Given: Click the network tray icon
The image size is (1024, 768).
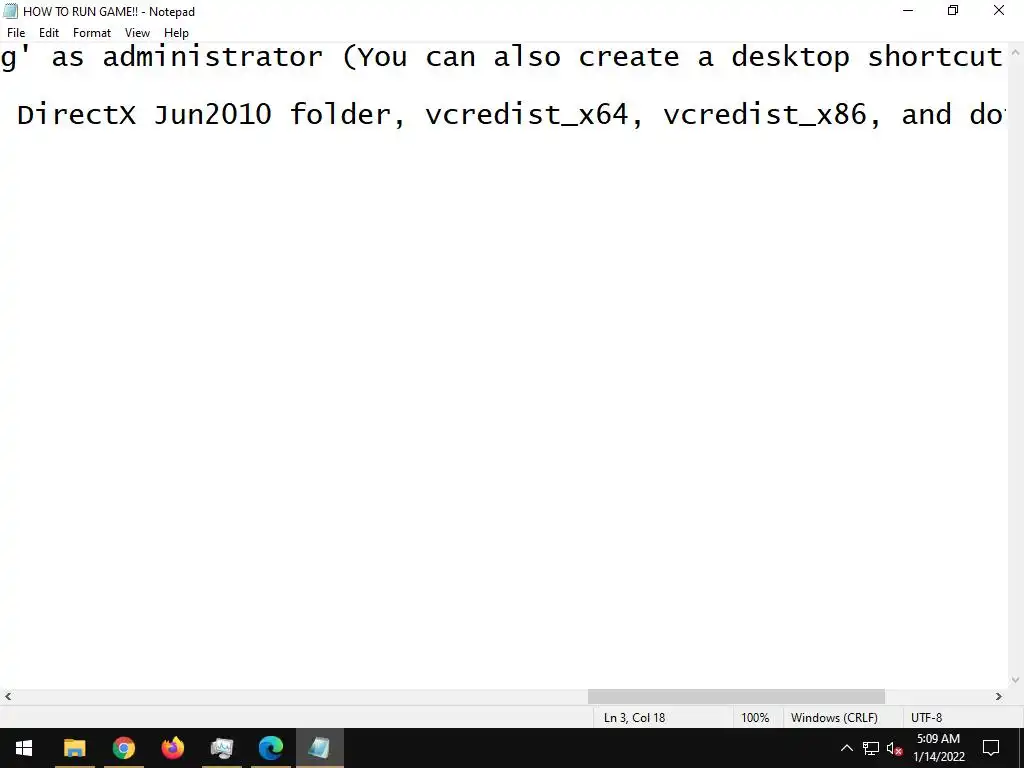Looking at the screenshot, I should [871, 748].
